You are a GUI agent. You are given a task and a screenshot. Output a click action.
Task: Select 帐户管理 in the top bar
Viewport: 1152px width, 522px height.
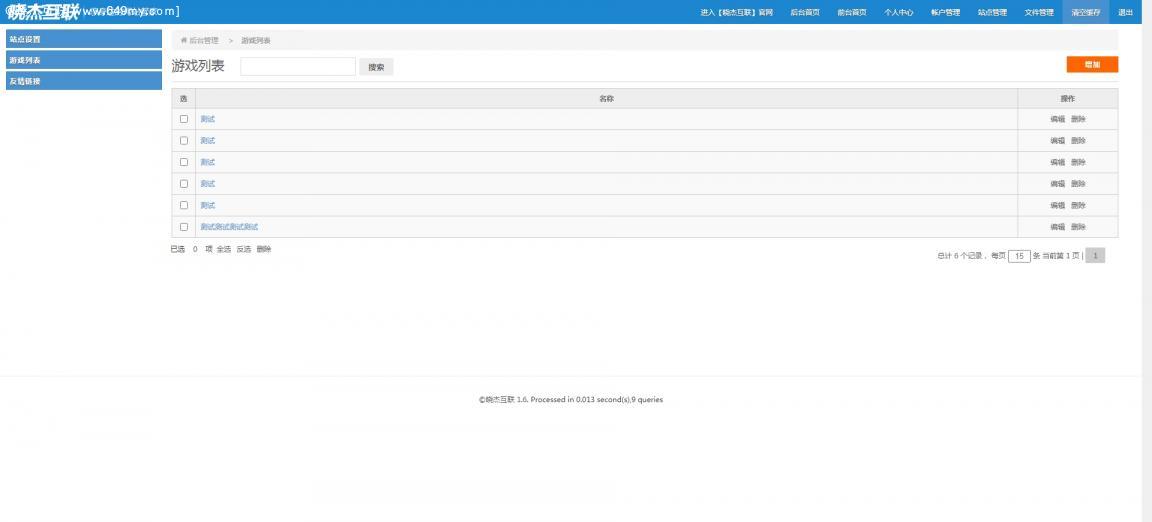(x=945, y=12)
